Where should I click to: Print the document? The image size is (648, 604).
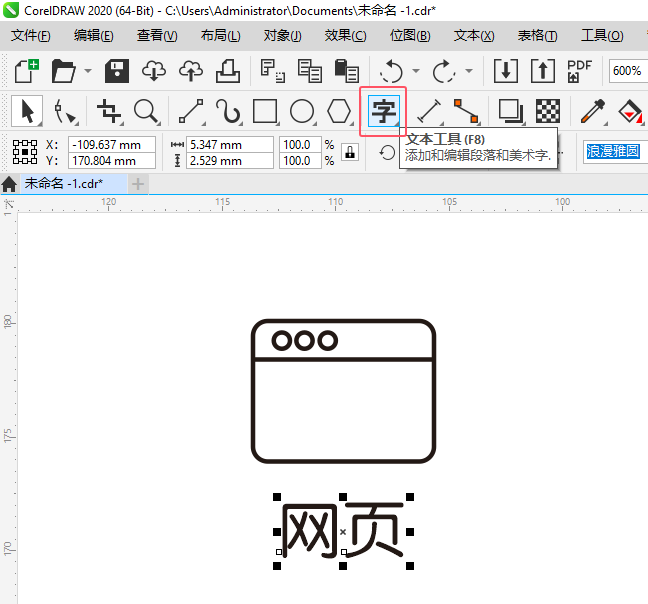[x=228, y=71]
